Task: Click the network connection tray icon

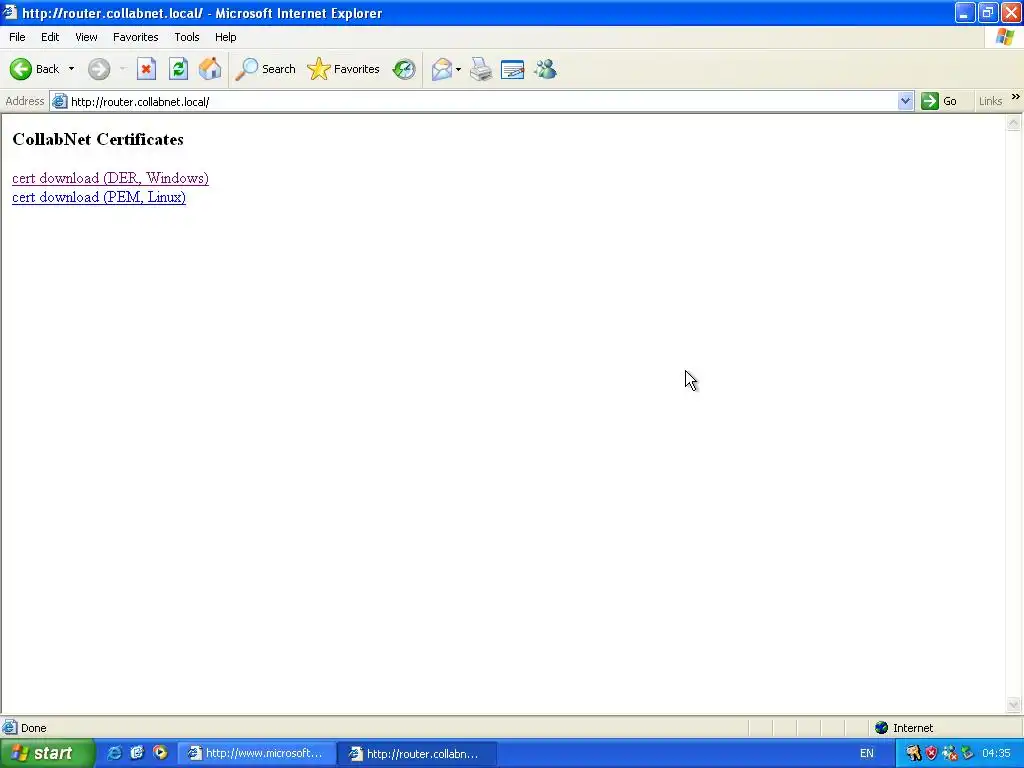Action: click(949, 754)
